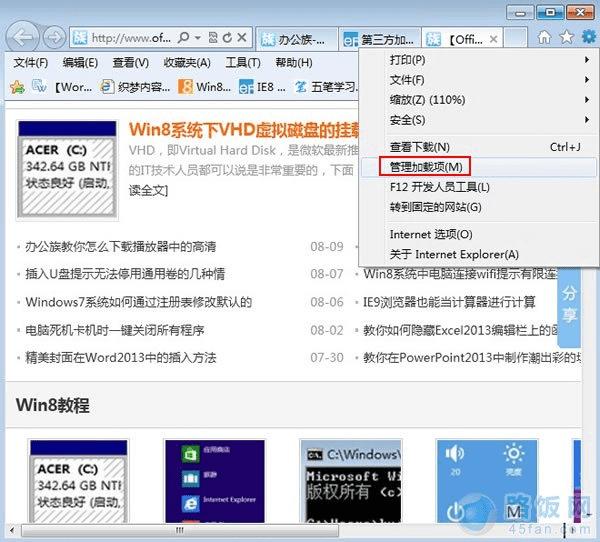Viewport: 600px width, 542px height.
Task: Open Win8系统中电脑连接wifi提示有限 article
Action: pyautogui.click(x=460, y=274)
